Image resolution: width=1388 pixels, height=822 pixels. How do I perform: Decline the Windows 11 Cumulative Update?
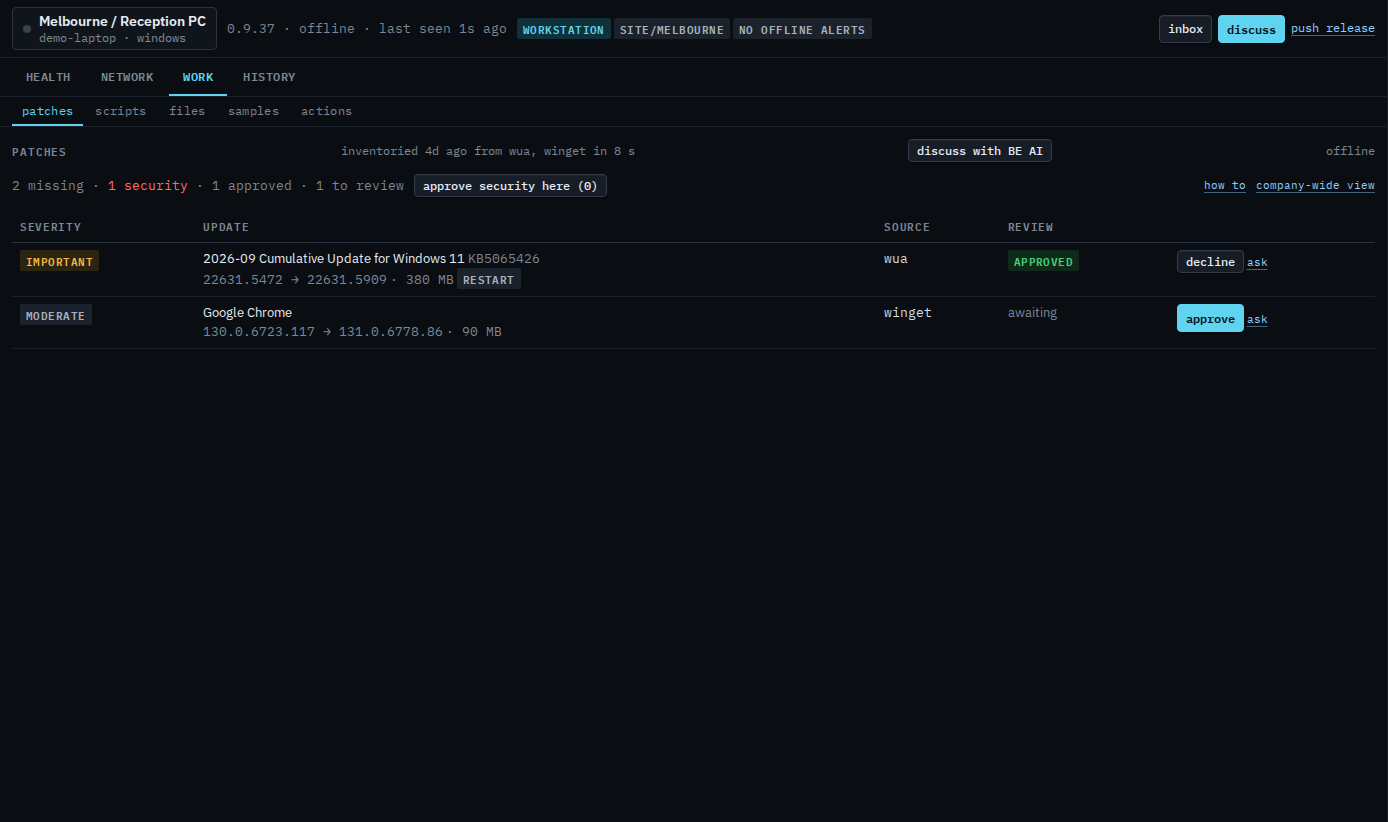click(1210, 262)
